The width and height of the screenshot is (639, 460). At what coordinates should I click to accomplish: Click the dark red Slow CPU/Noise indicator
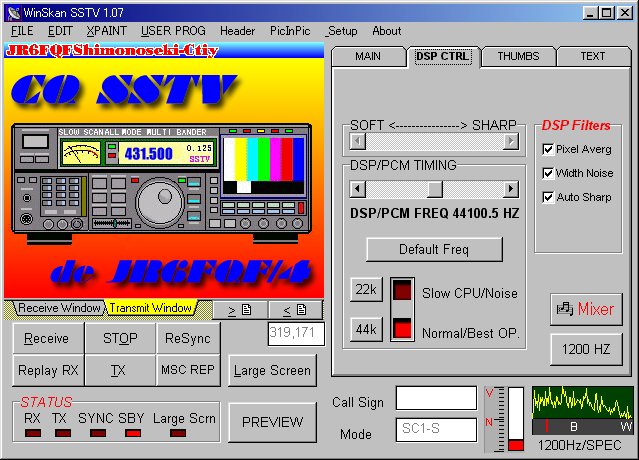pyautogui.click(x=402, y=291)
